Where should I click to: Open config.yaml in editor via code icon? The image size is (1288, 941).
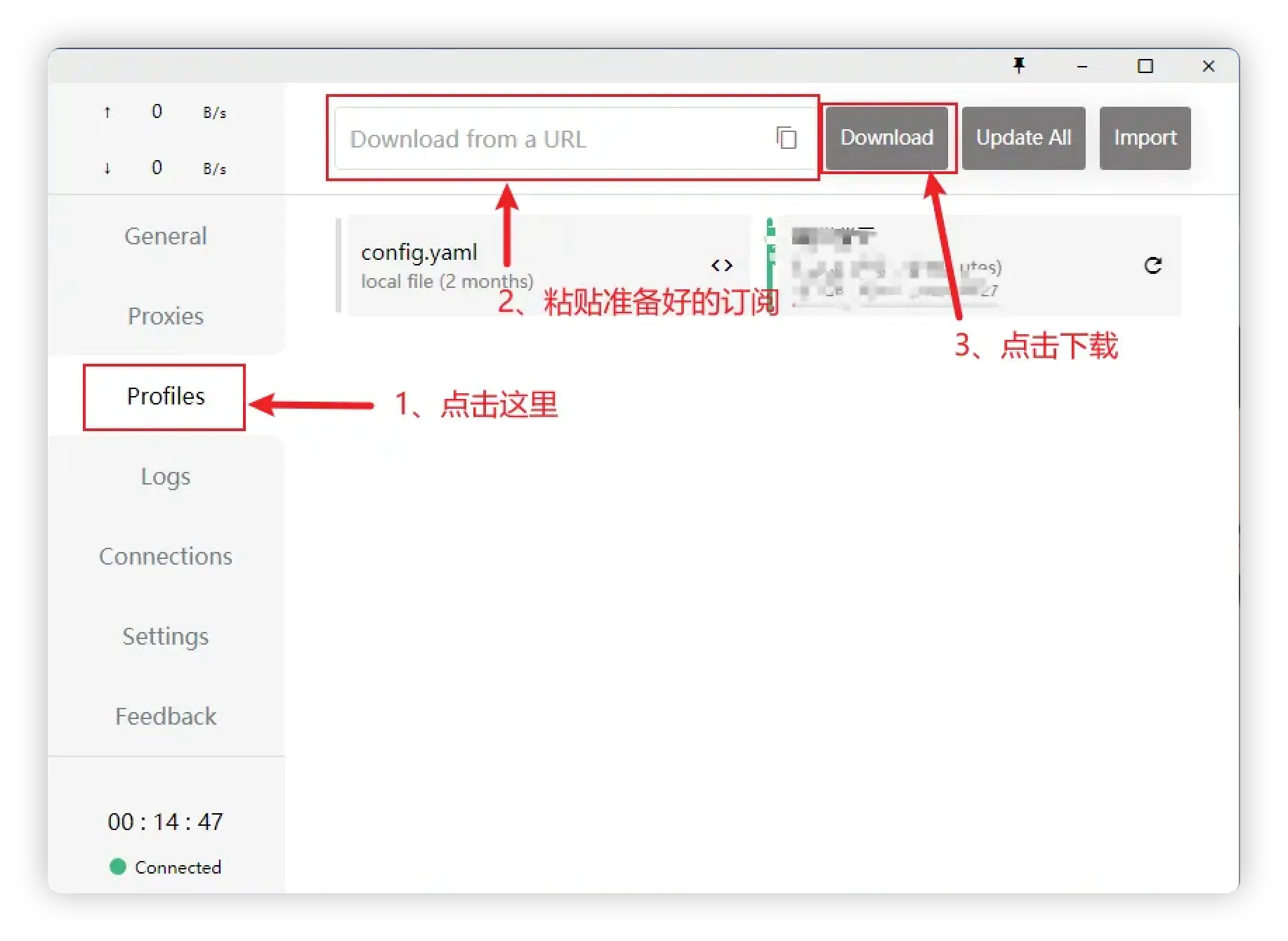tap(723, 265)
